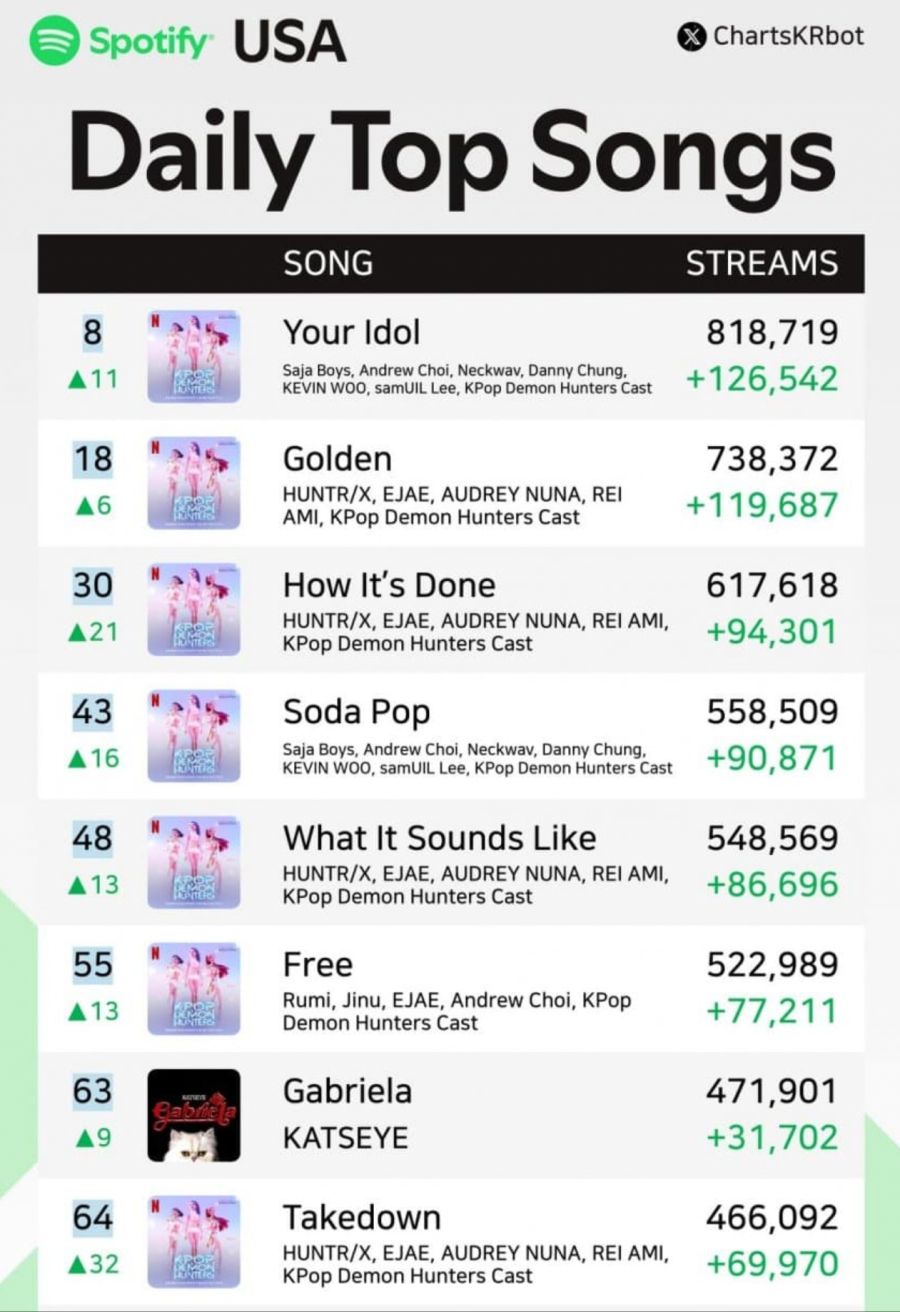Screen dimensions: 900x1312
Task: Click the stream count 818,719
Action: point(772,332)
